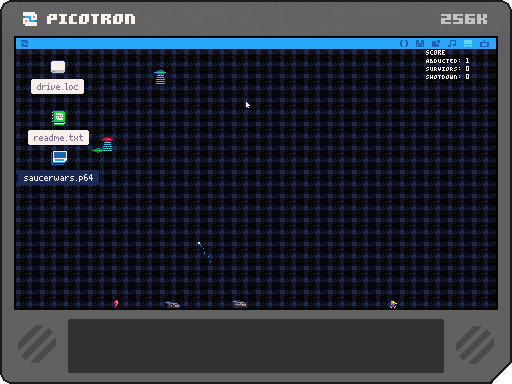
Task: Click the ABDUCTED score counter
Action: point(447,61)
